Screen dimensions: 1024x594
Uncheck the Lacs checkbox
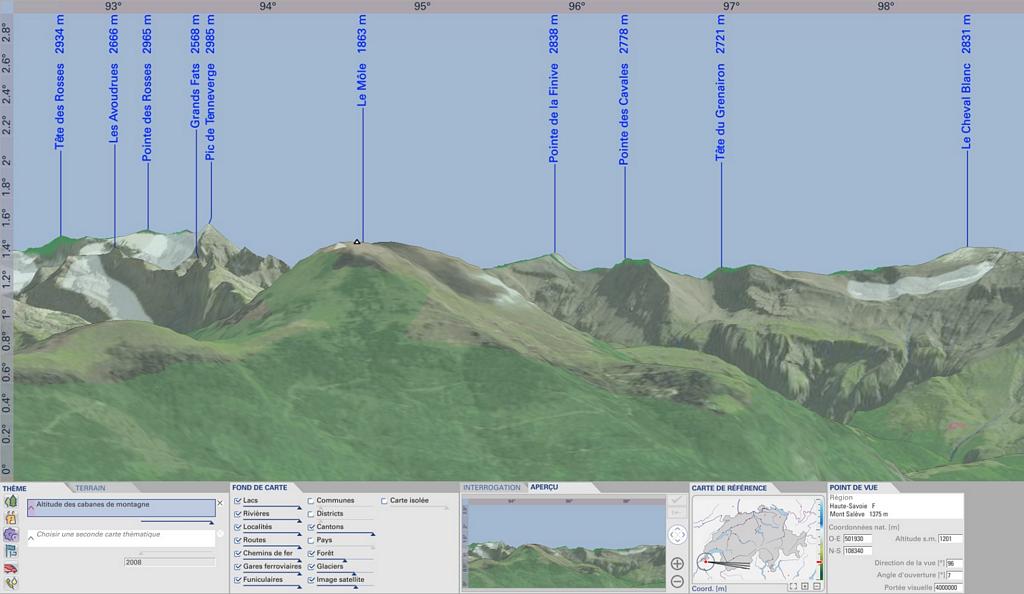pyautogui.click(x=238, y=500)
